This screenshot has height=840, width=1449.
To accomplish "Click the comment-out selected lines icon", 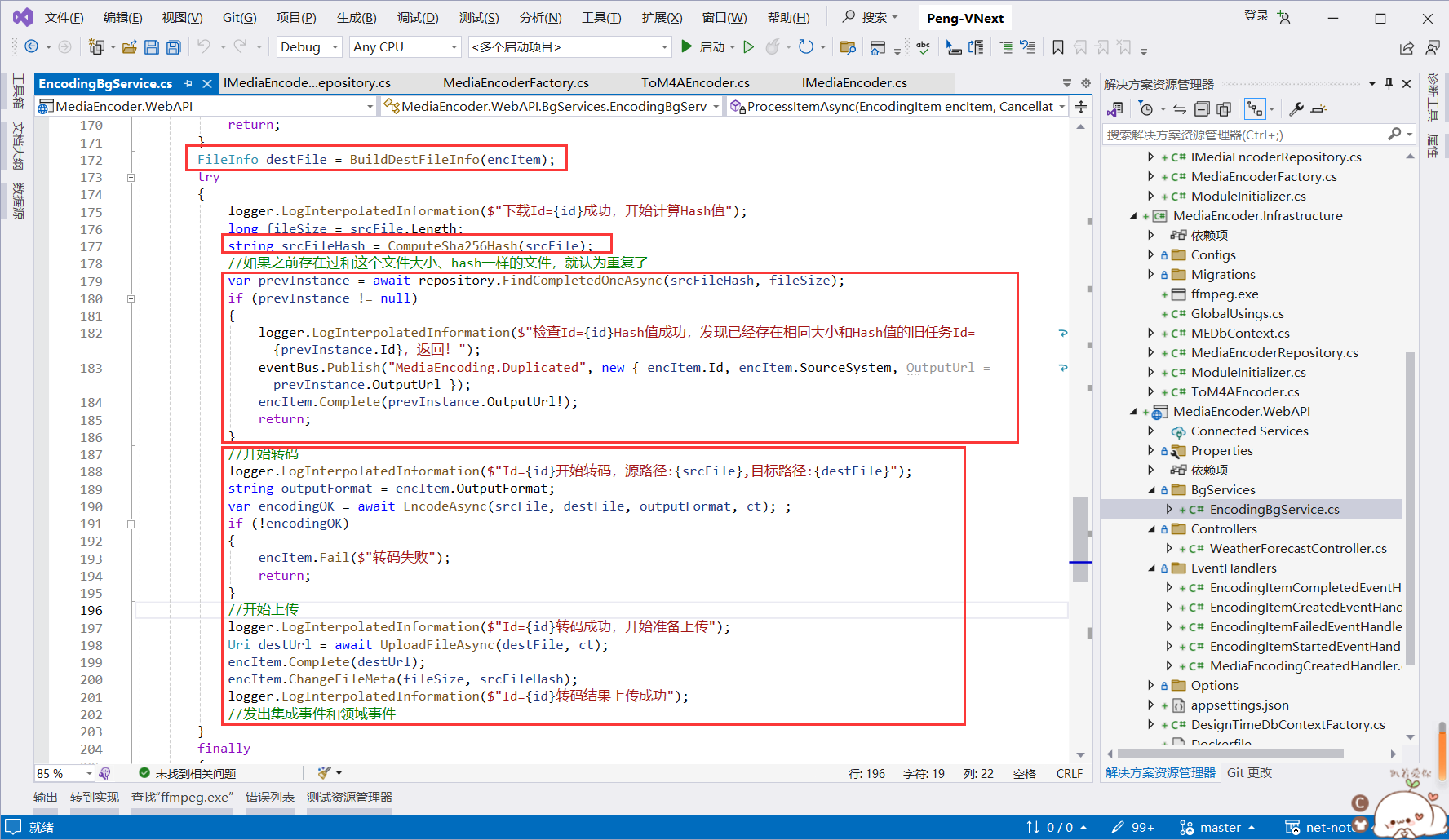I will (1006, 47).
